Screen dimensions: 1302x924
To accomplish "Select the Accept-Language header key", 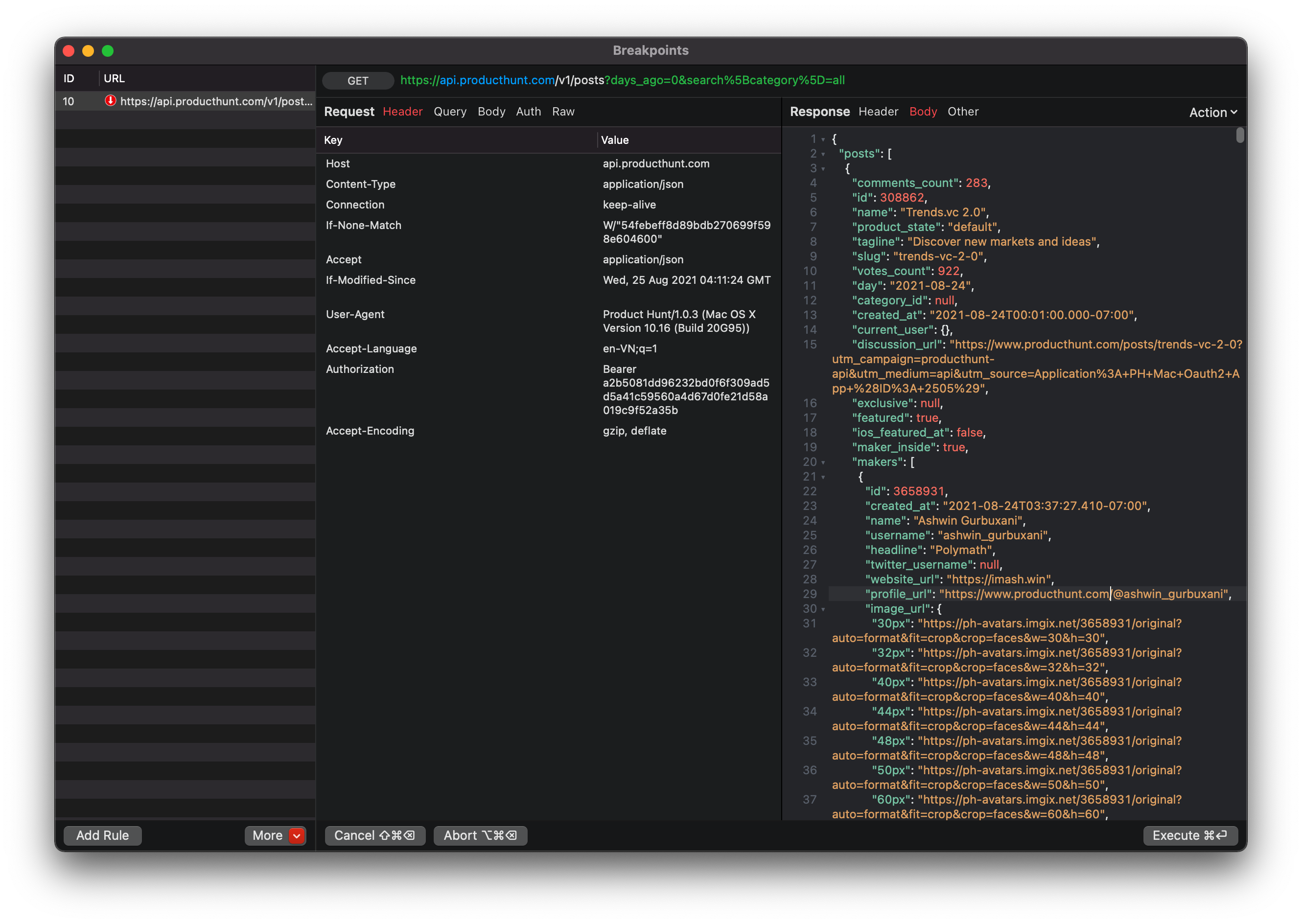I will pyautogui.click(x=371, y=348).
